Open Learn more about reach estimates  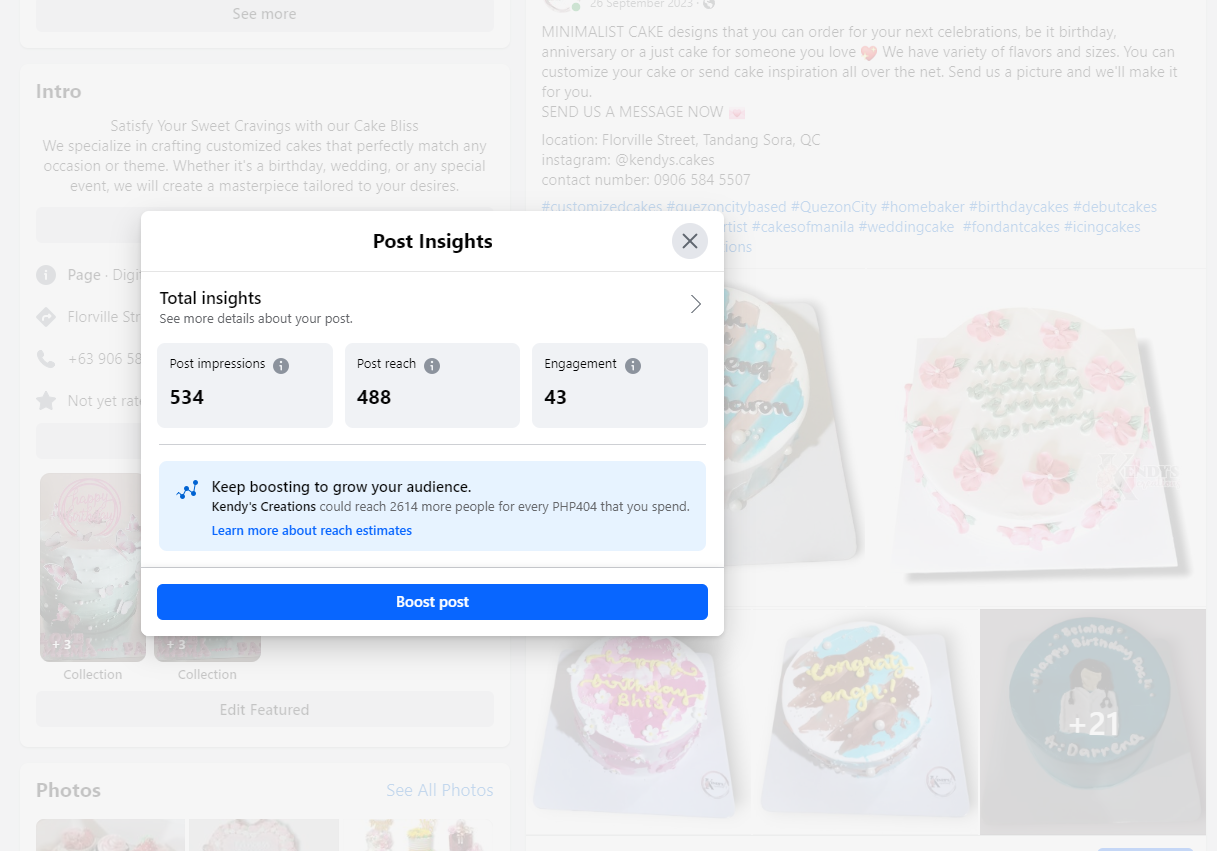tap(312, 531)
